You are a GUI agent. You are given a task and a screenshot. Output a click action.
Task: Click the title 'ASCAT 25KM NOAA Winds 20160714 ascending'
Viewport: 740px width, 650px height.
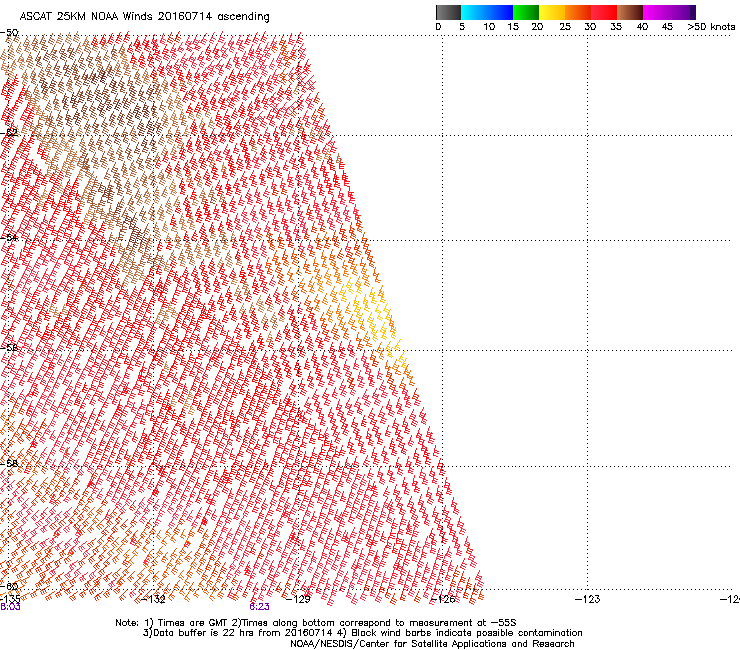[x=144, y=17]
